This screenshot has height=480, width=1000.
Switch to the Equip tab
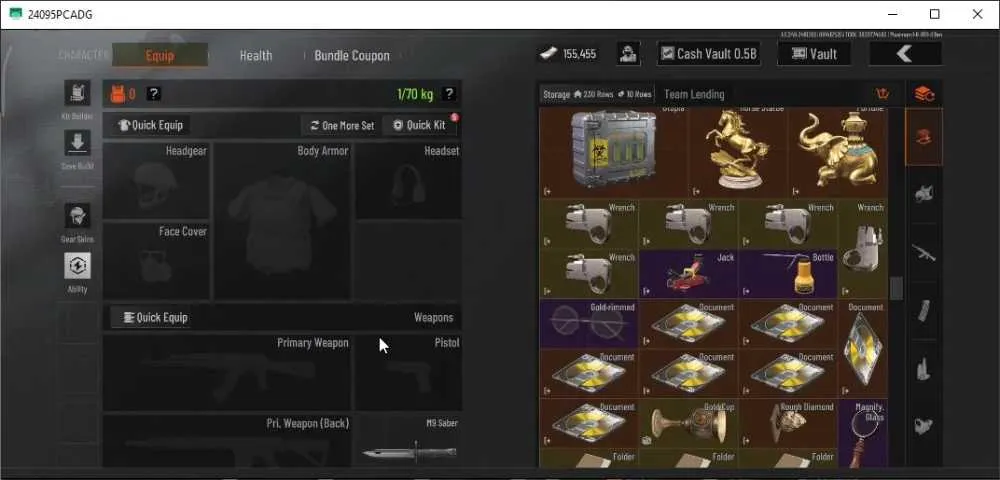[x=159, y=55]
